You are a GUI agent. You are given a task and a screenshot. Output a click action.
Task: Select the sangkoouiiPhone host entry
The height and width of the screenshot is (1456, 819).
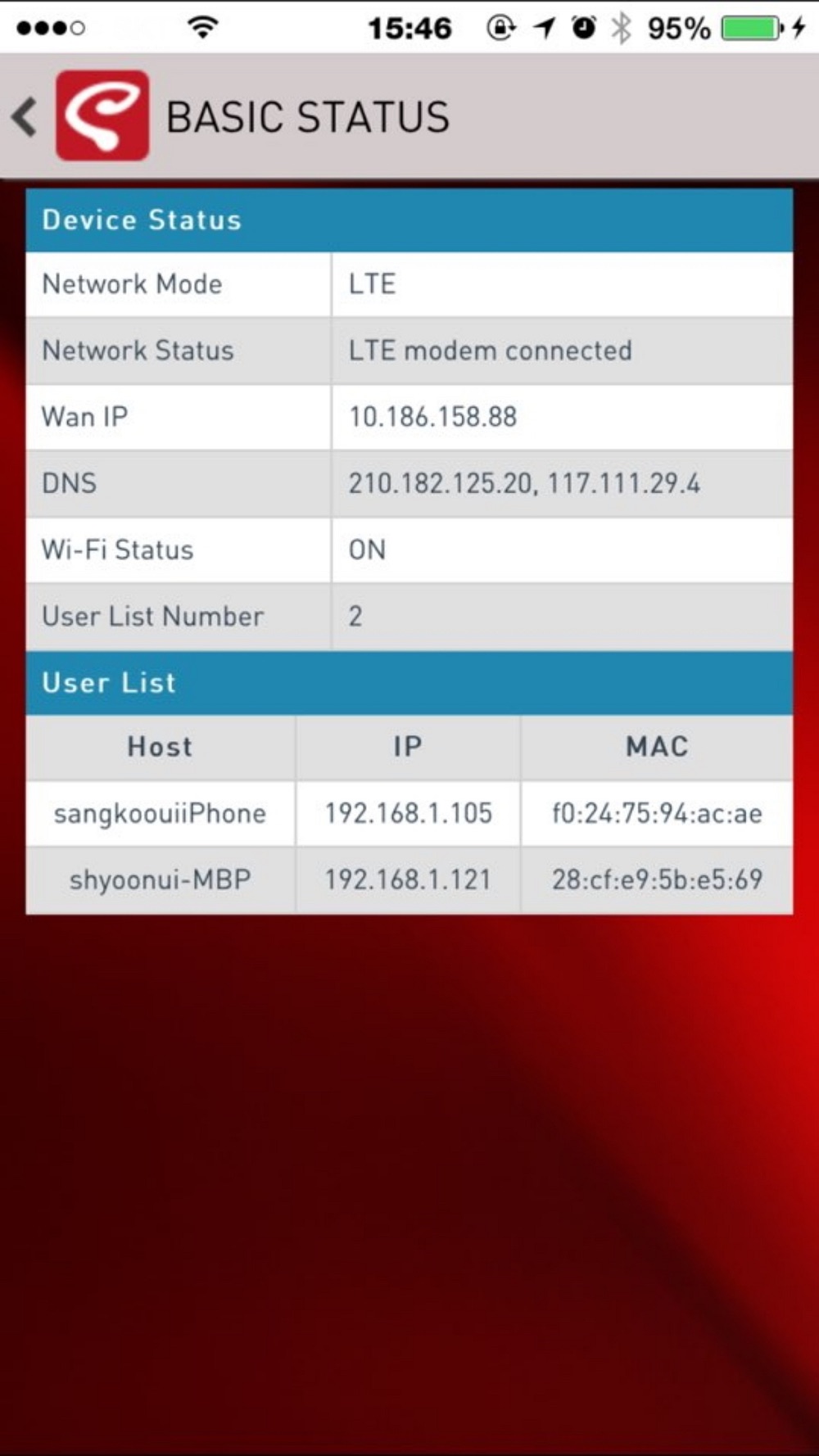pyautogui.click(x=161, y=814)
